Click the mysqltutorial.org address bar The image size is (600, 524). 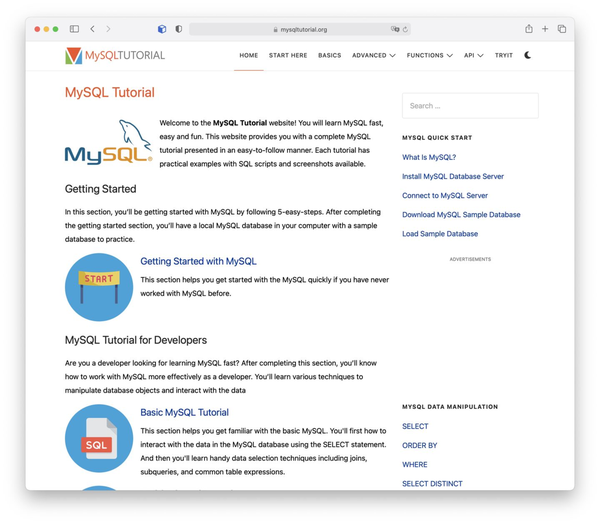point(300,29)
